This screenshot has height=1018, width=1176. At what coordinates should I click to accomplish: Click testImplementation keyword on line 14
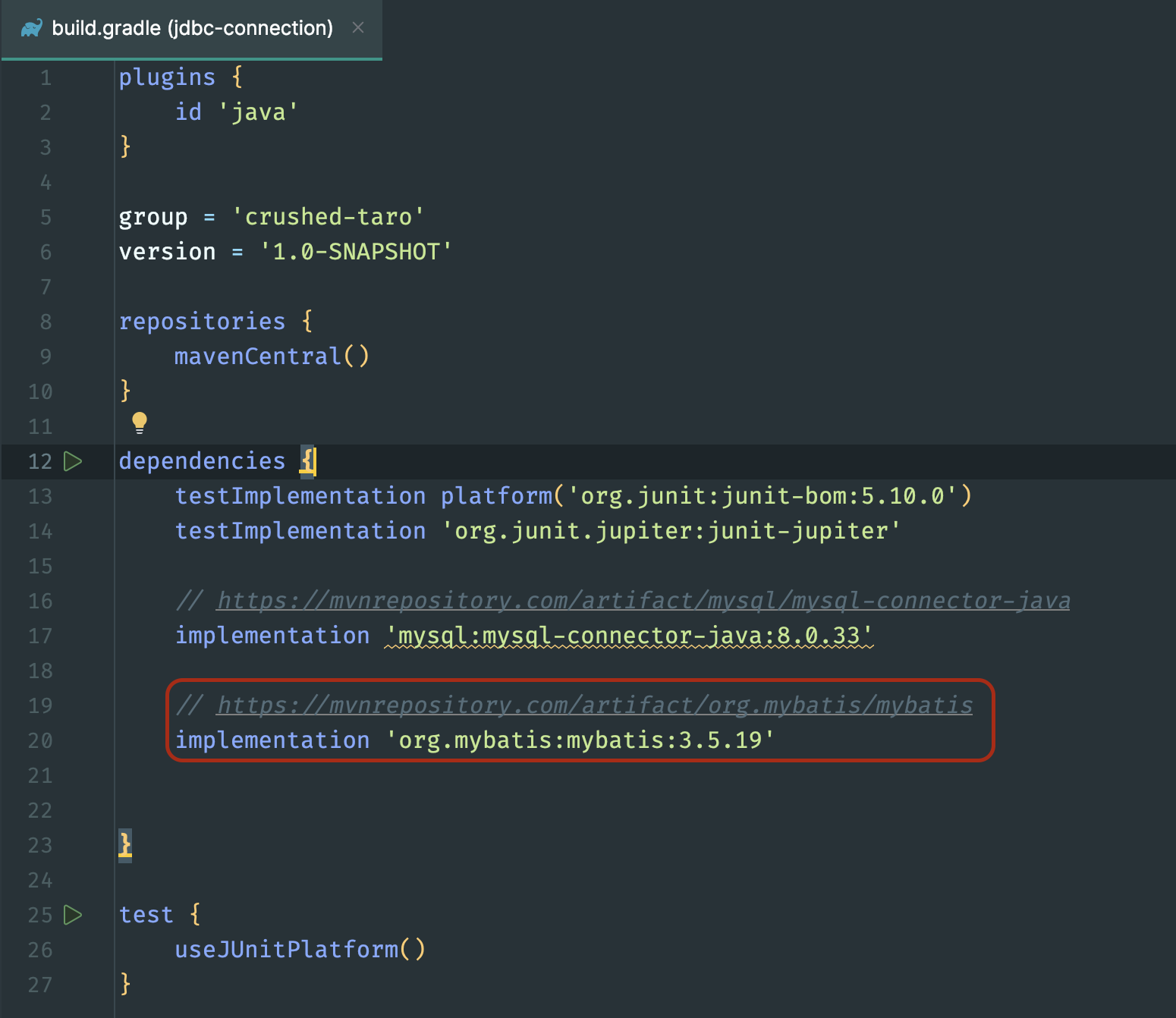[300, 531]
